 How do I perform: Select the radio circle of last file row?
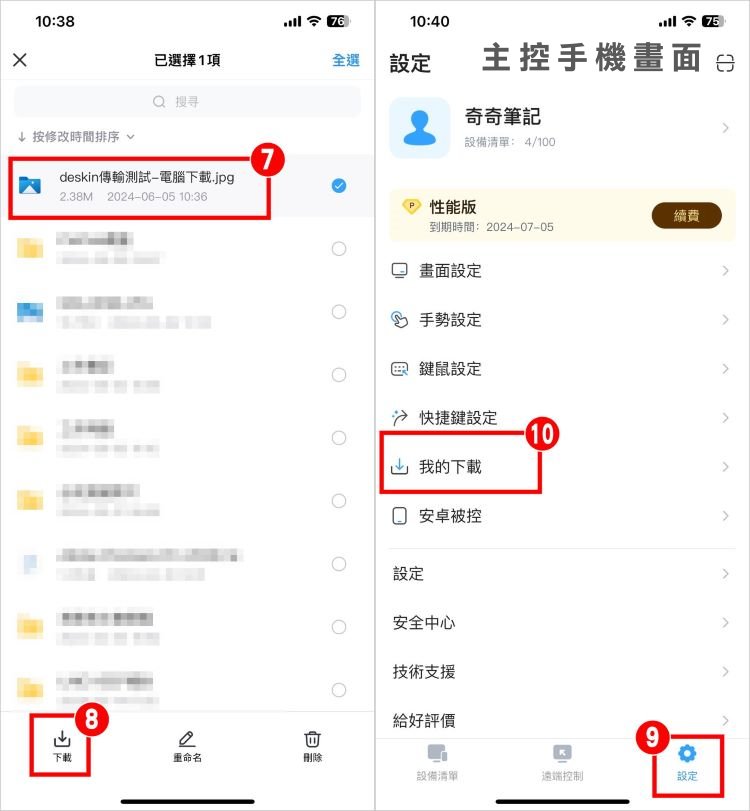click(x=339, y=690)
